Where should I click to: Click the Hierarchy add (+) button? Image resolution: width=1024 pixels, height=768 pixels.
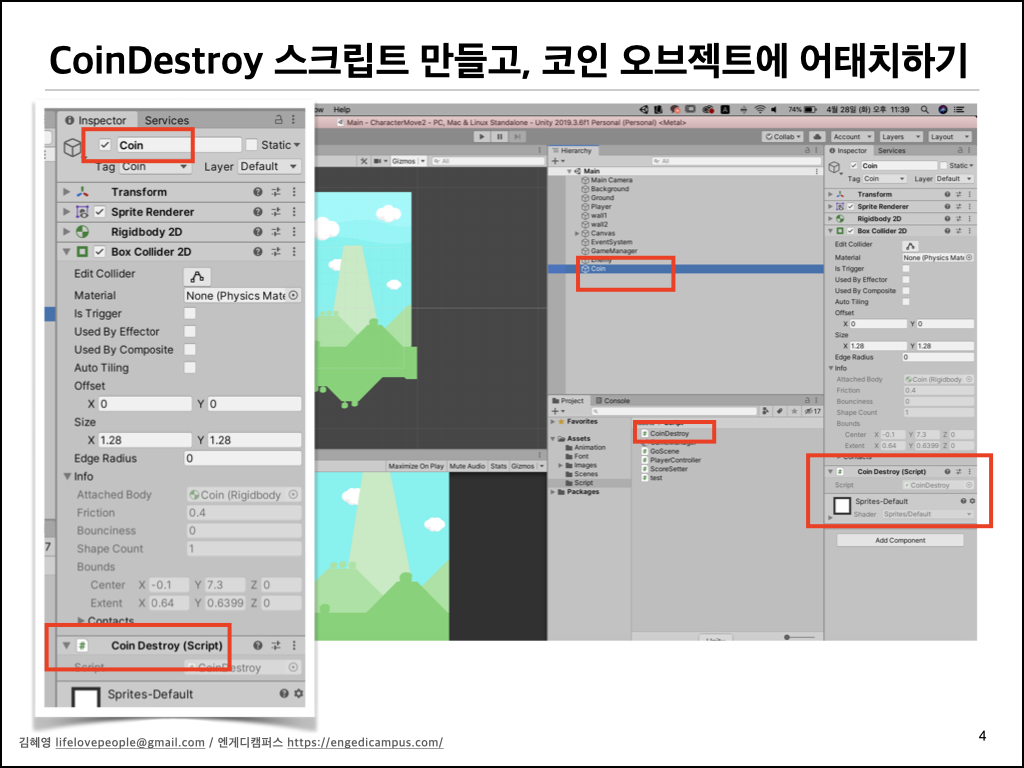pos(557,161)
